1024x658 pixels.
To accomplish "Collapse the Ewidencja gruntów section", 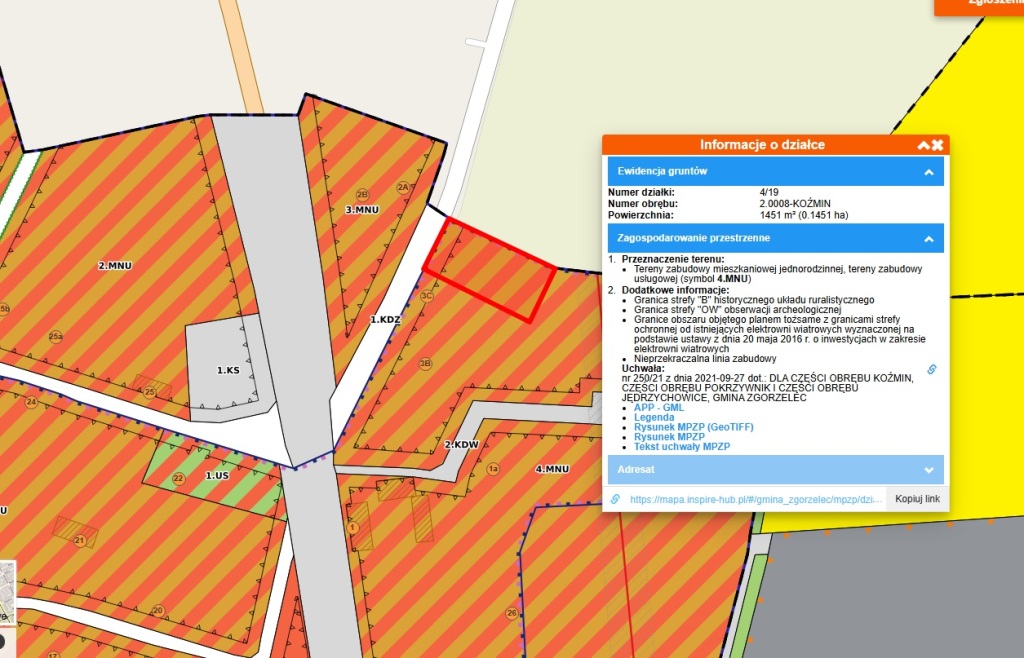I will click(928, 172).
